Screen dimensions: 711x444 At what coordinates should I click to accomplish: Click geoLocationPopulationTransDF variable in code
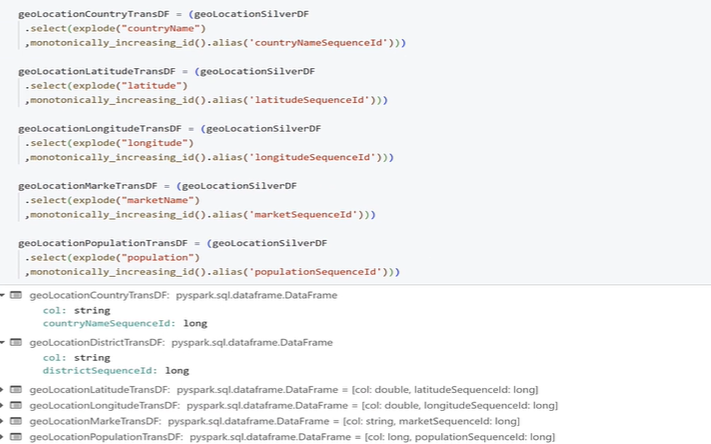(x=103, y=243)
